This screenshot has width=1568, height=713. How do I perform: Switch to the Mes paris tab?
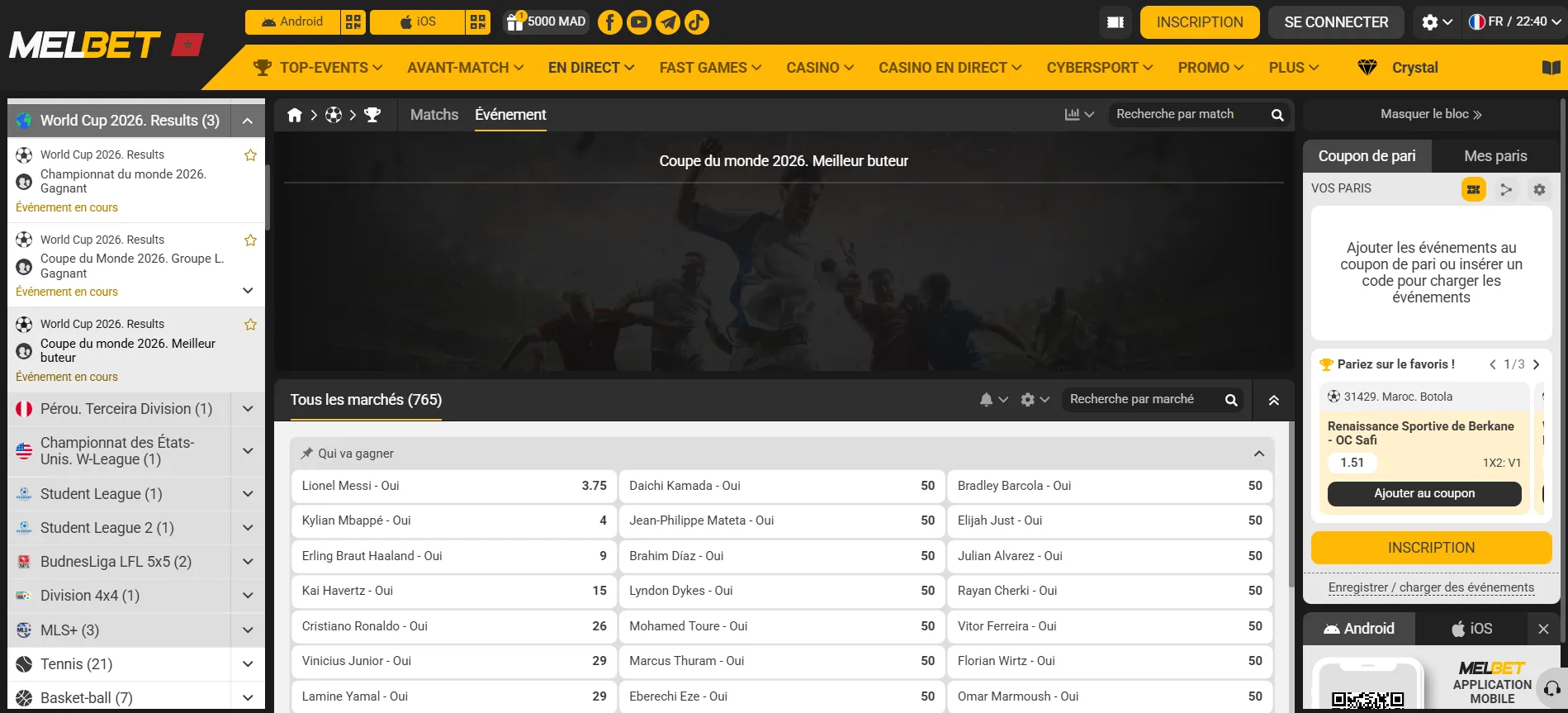coord(1495,156)
